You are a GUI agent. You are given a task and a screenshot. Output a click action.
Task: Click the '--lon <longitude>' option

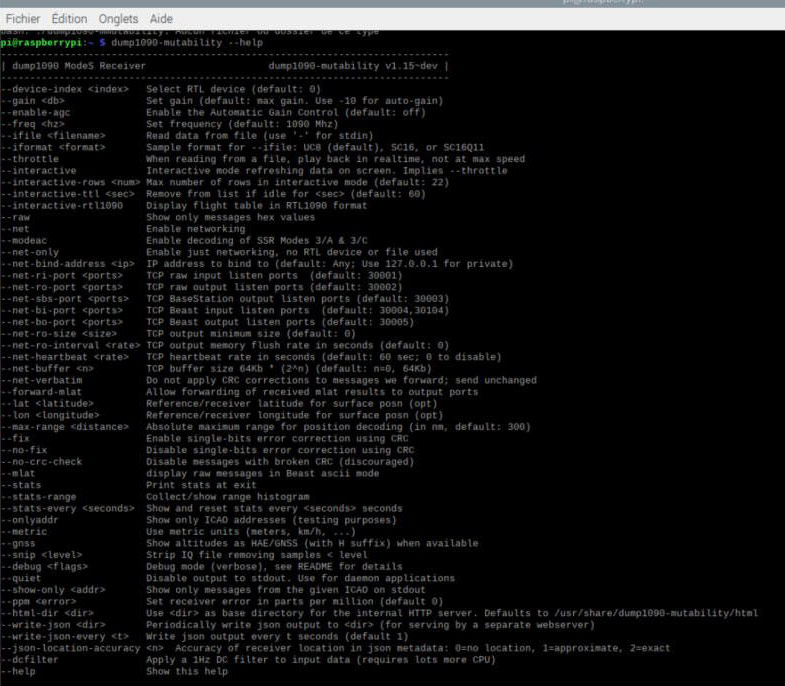[50, 415]
